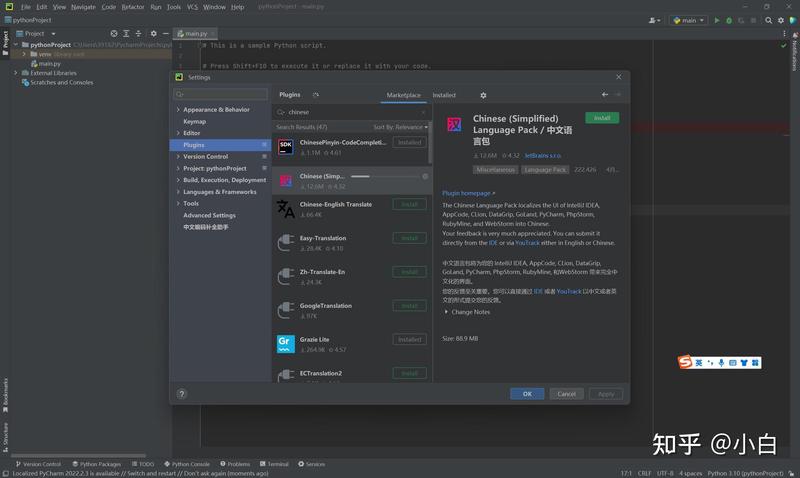Screen dimensions: 800x478
Task: Click Cancel in Settings dialog
Action: (x=566, y=394)
